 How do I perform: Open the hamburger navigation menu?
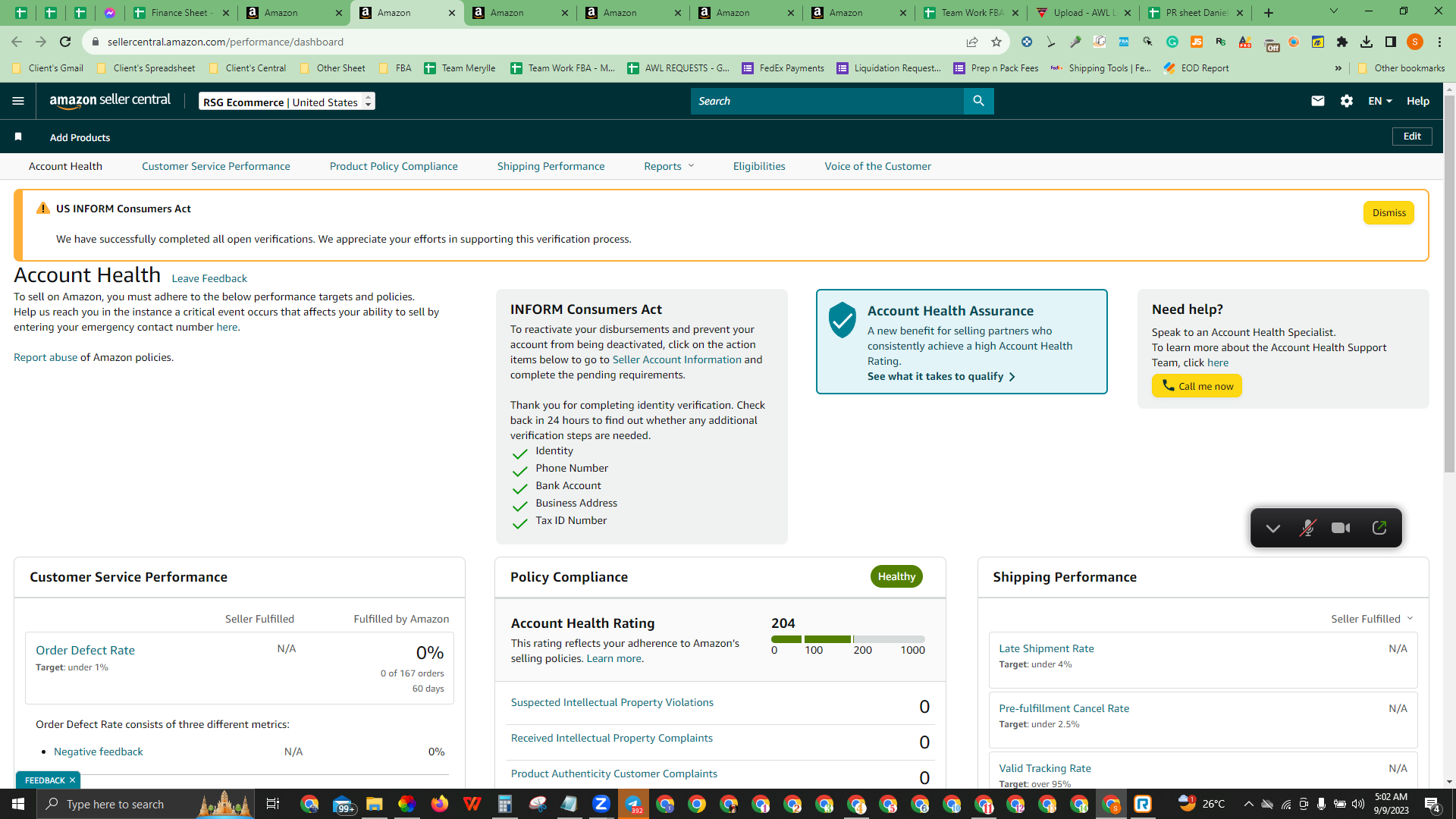pos(18,101)
